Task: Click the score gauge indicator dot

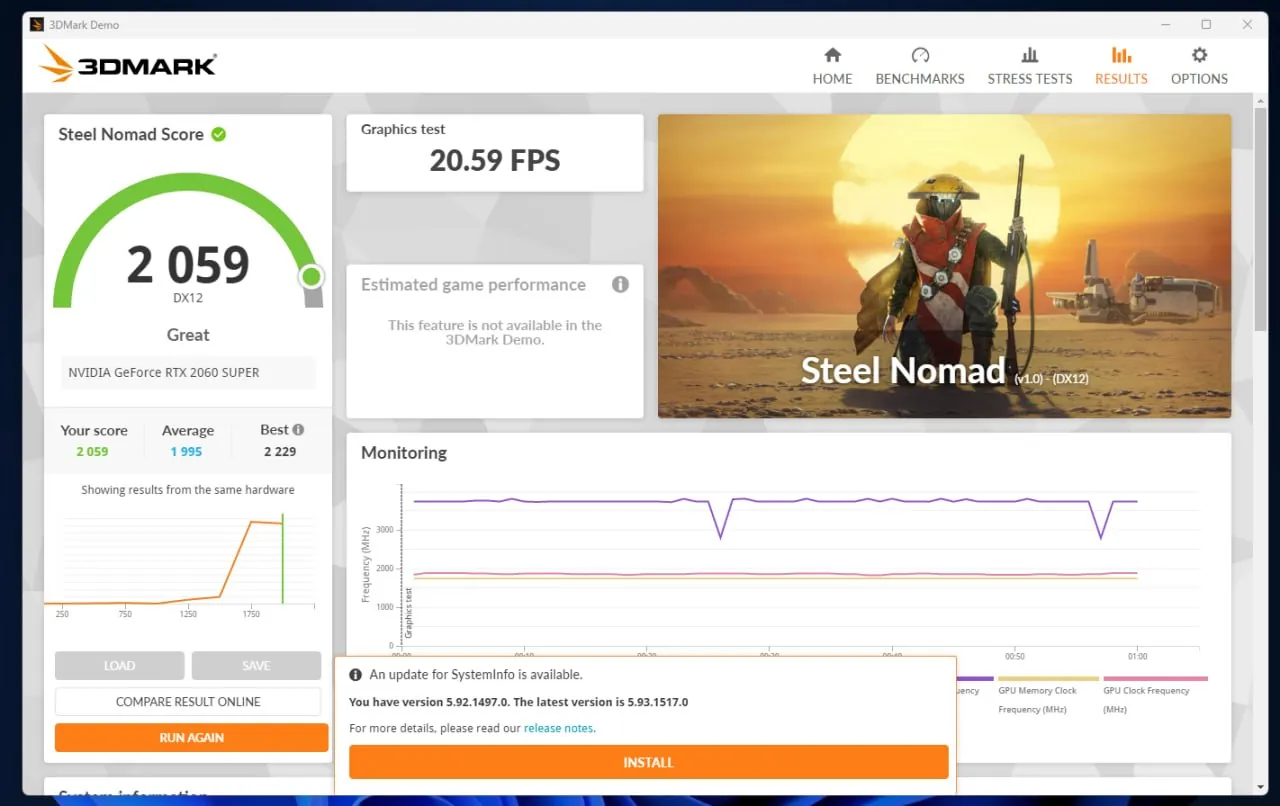Action: click(x=311, y=276)
